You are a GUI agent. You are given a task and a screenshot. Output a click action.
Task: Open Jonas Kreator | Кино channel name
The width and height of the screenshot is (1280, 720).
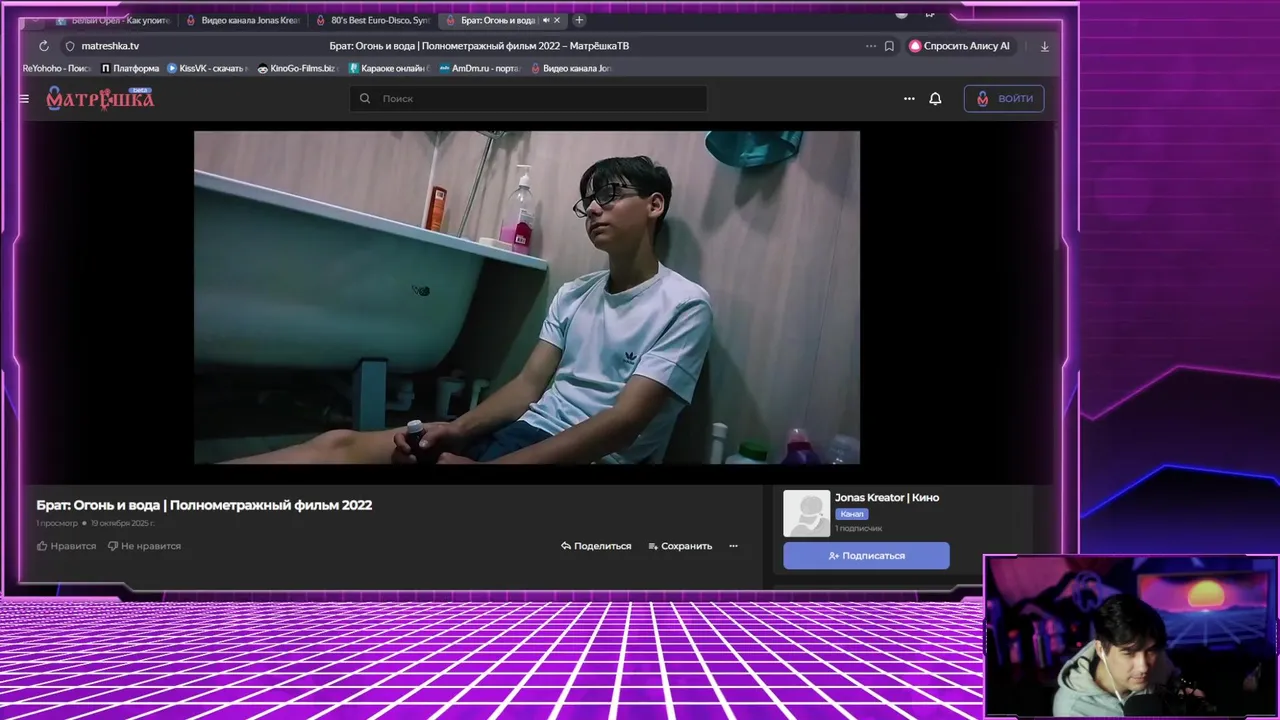pyautogui.click(x=887, y=498)
